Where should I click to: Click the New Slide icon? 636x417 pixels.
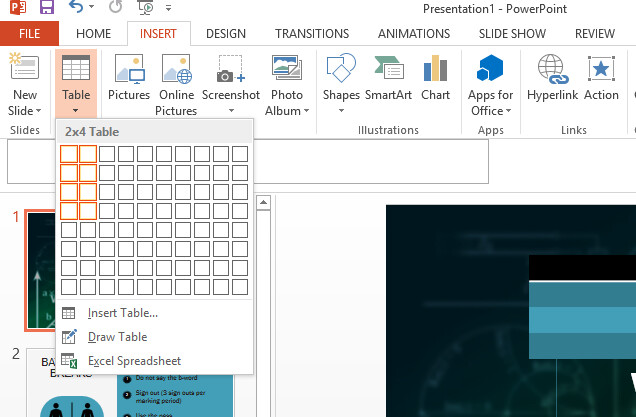[24, 67]
